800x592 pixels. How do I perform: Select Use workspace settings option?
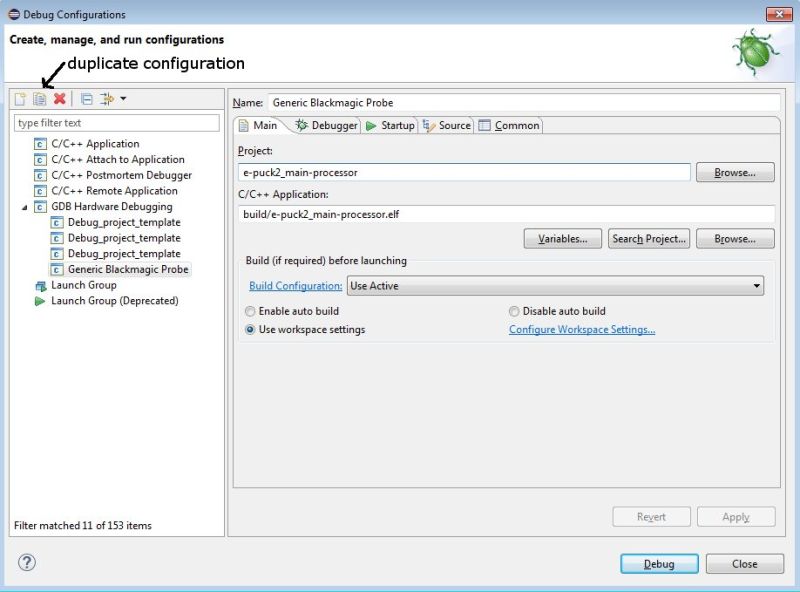251,330
